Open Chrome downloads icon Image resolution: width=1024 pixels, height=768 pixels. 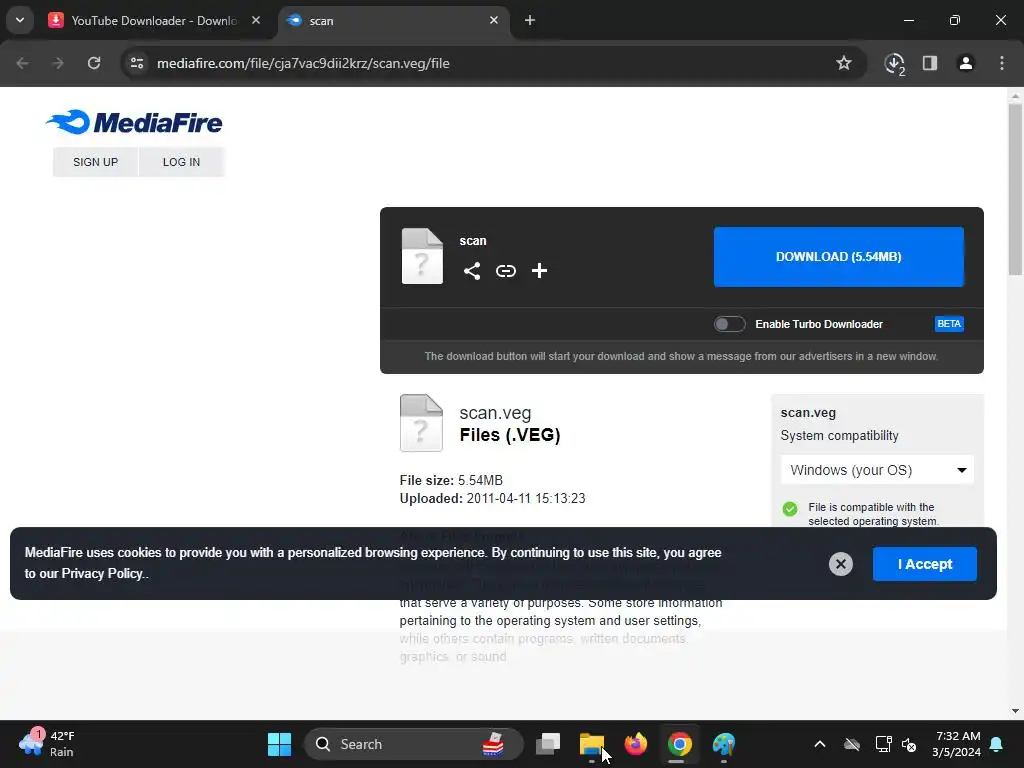[x=894, y=63]
